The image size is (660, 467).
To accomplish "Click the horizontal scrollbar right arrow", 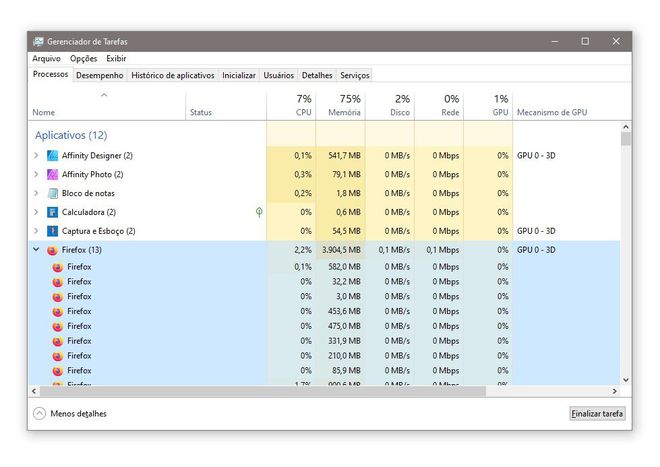I will click(615, 391).
